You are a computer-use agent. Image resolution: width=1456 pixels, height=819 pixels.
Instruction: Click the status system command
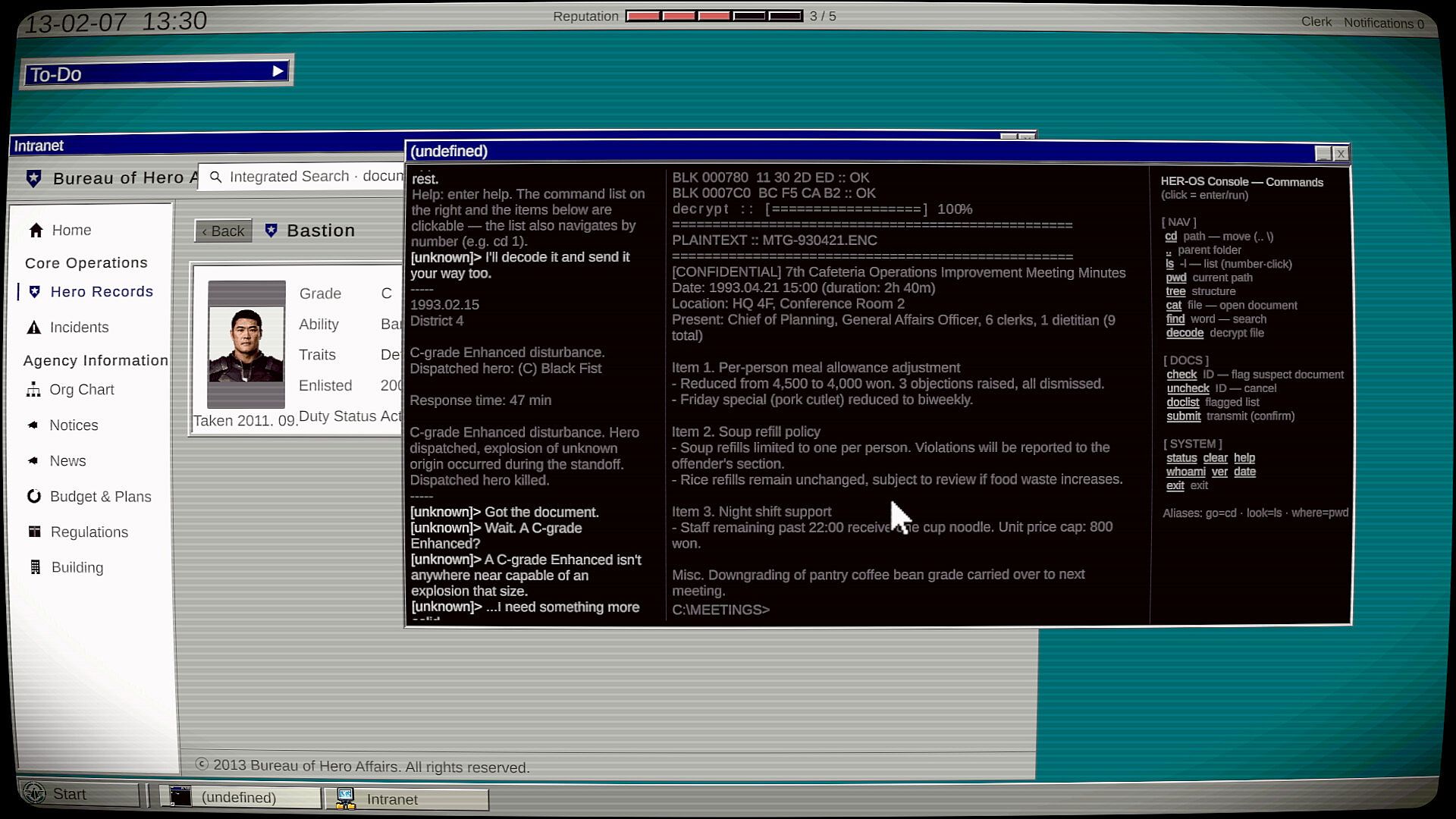pyautogui.click(x=1181, y=457)
